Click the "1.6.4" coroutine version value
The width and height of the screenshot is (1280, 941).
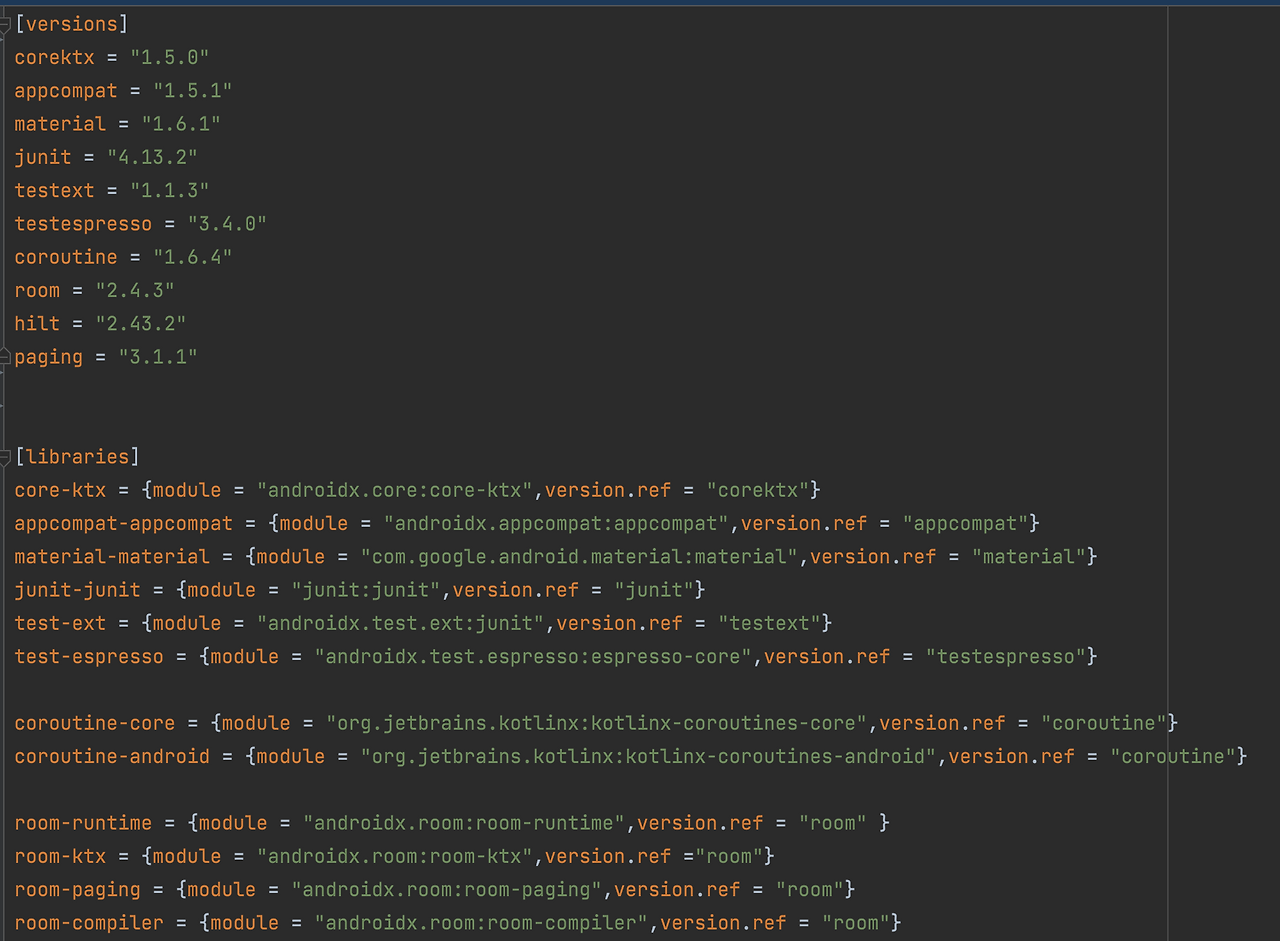191,257
